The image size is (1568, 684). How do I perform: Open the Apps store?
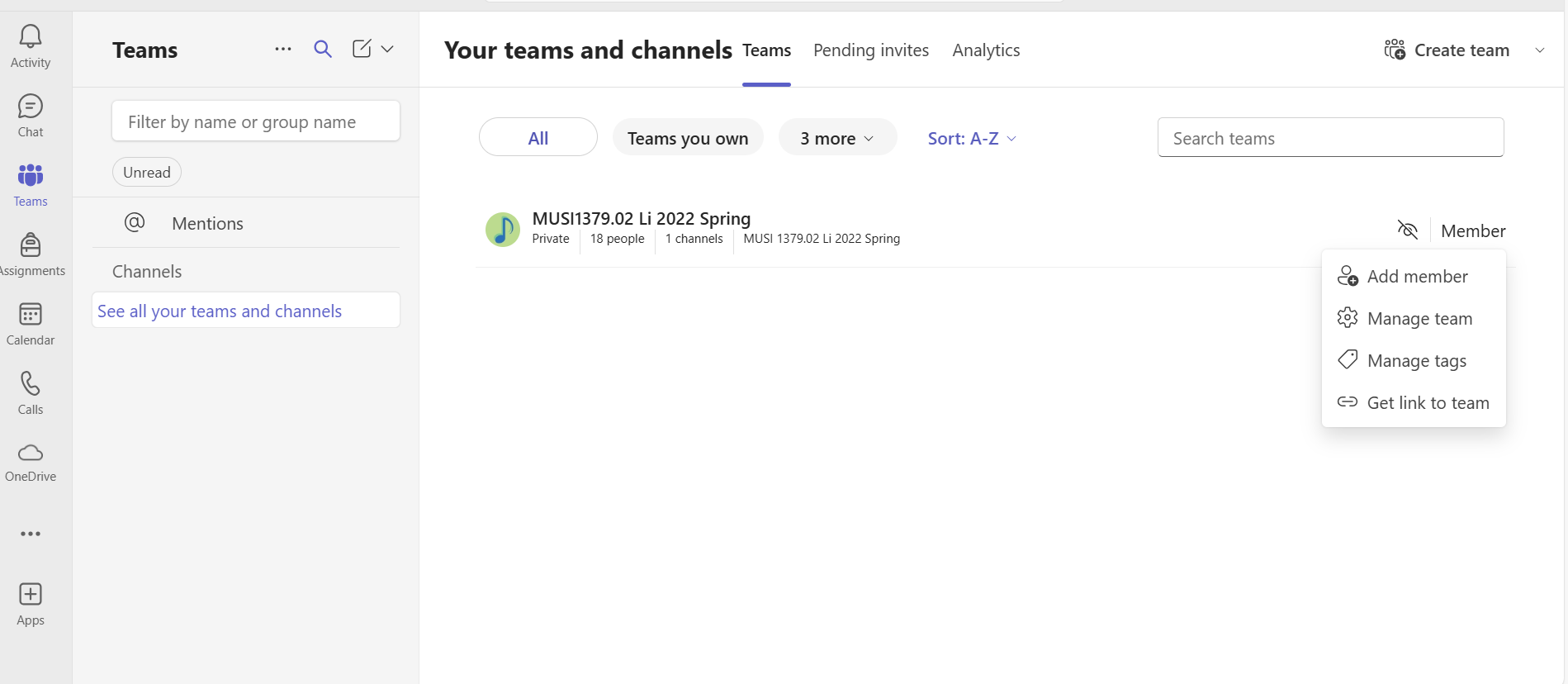31,605
